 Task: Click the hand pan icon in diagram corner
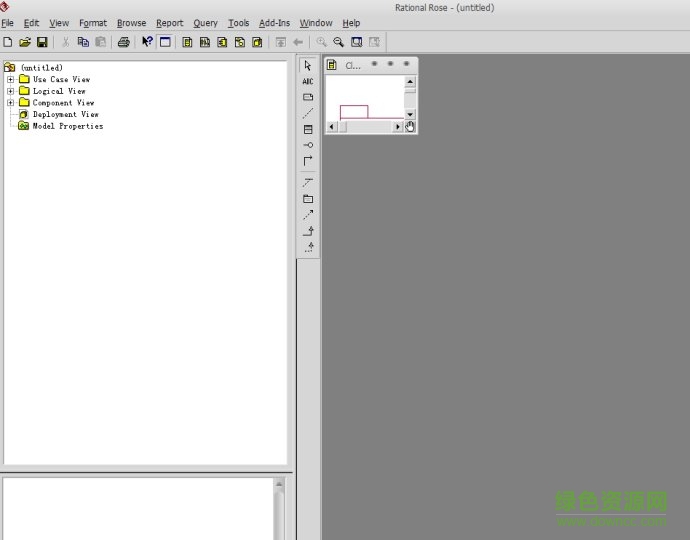coord(410,127)
